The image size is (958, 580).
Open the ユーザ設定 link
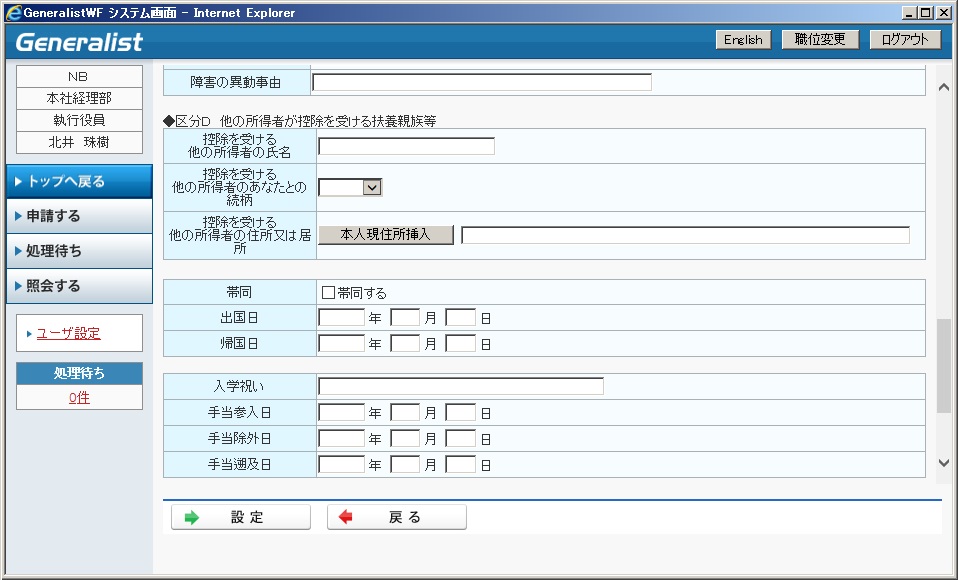(x=68, y=334)
